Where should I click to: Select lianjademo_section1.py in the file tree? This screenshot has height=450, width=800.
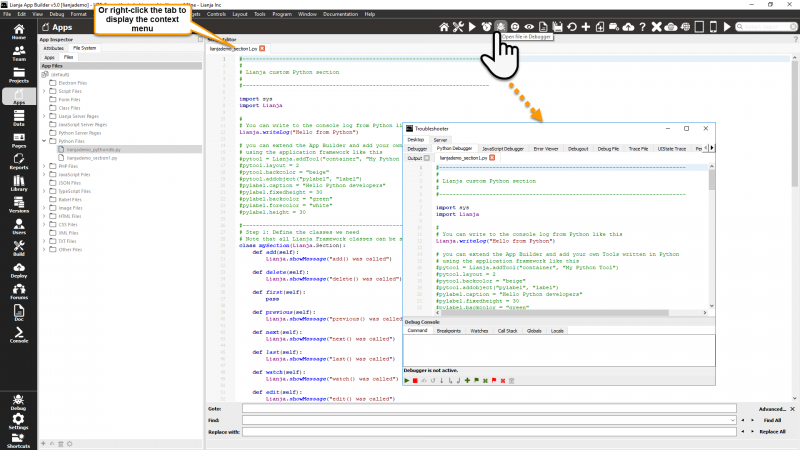[x=92, y=158]
